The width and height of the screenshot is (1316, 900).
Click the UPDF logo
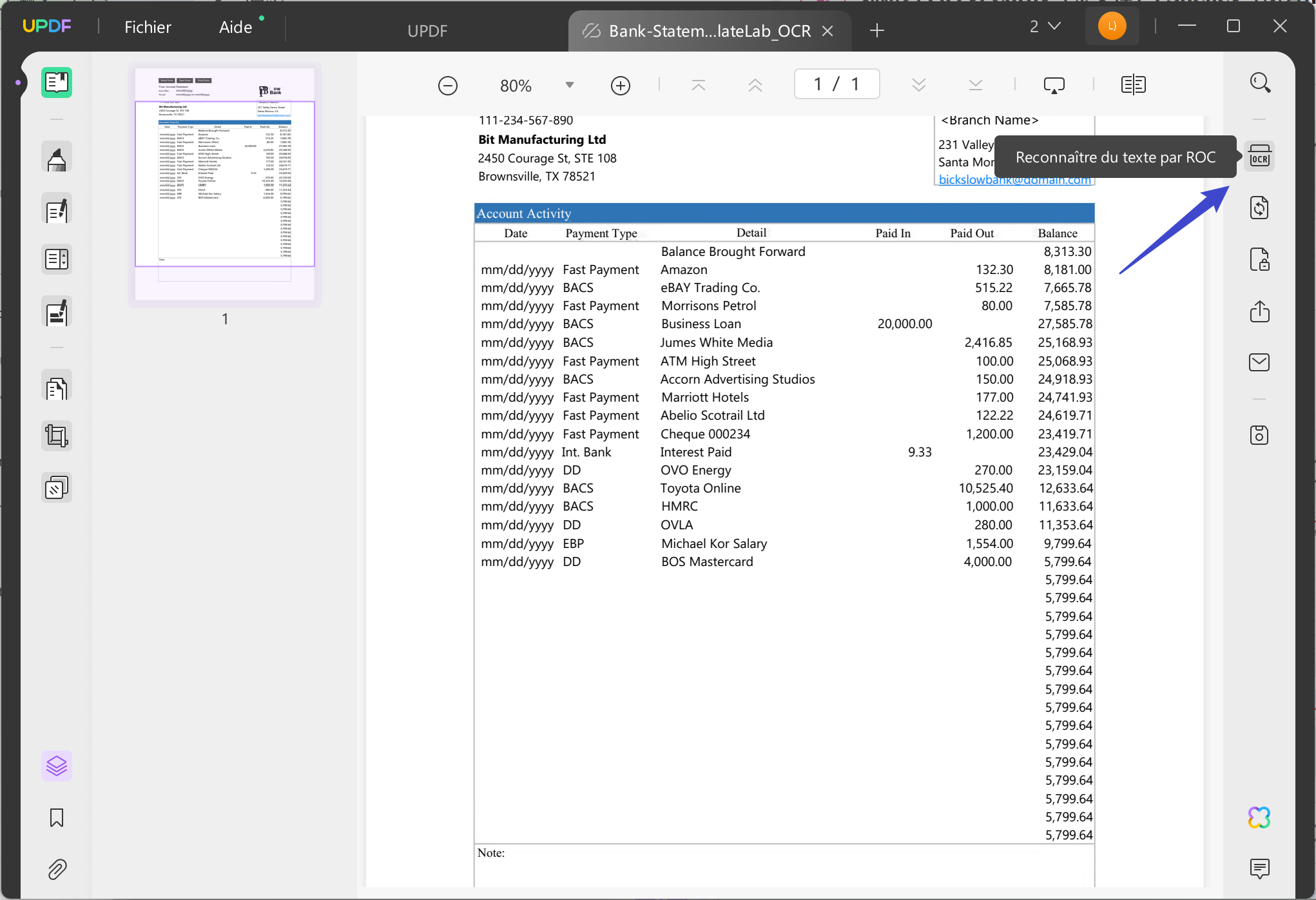[x=46, y=26]
